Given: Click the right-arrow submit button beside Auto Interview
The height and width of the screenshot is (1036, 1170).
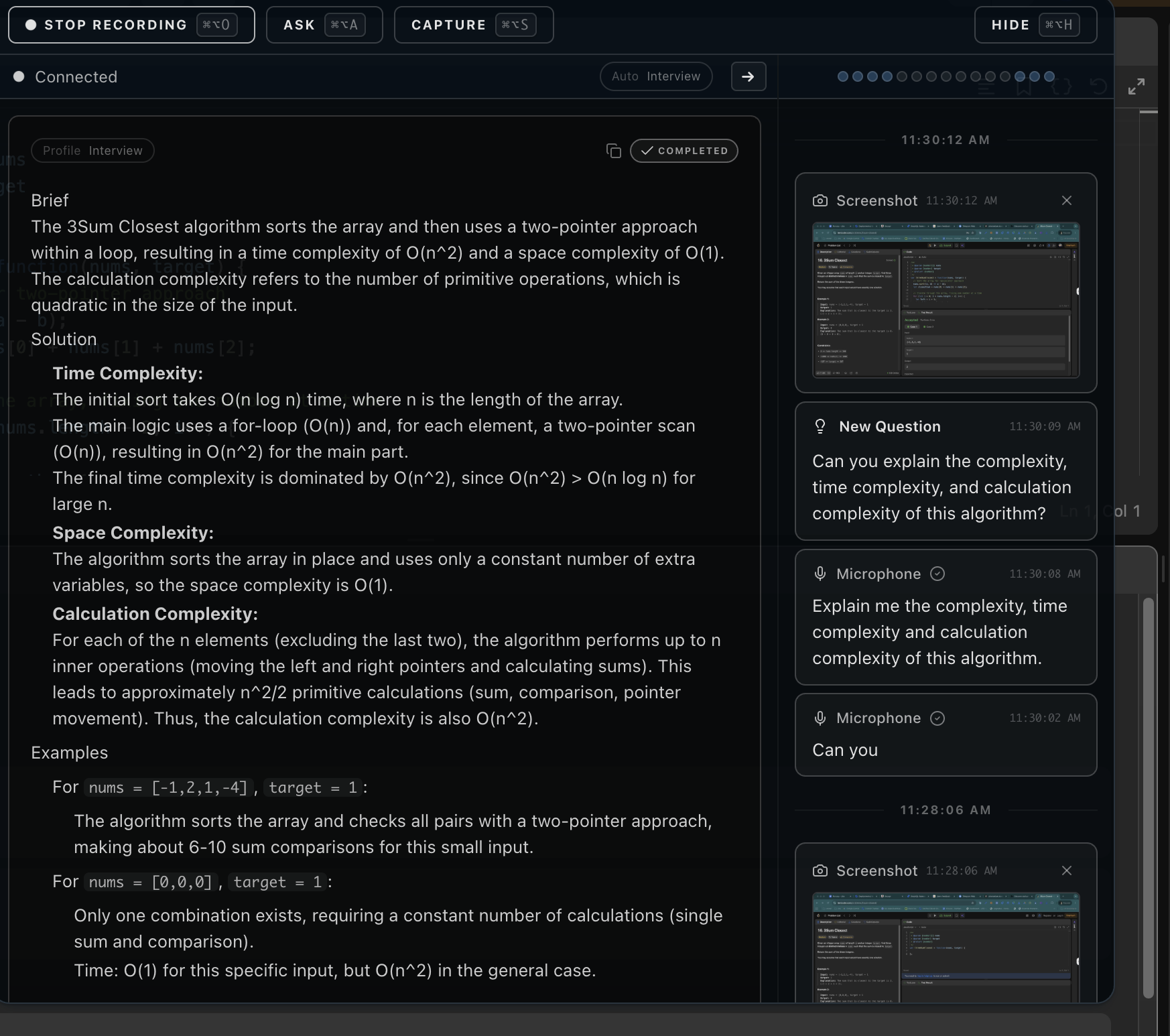Looking at the screenshot, I should tap(748, 76).
